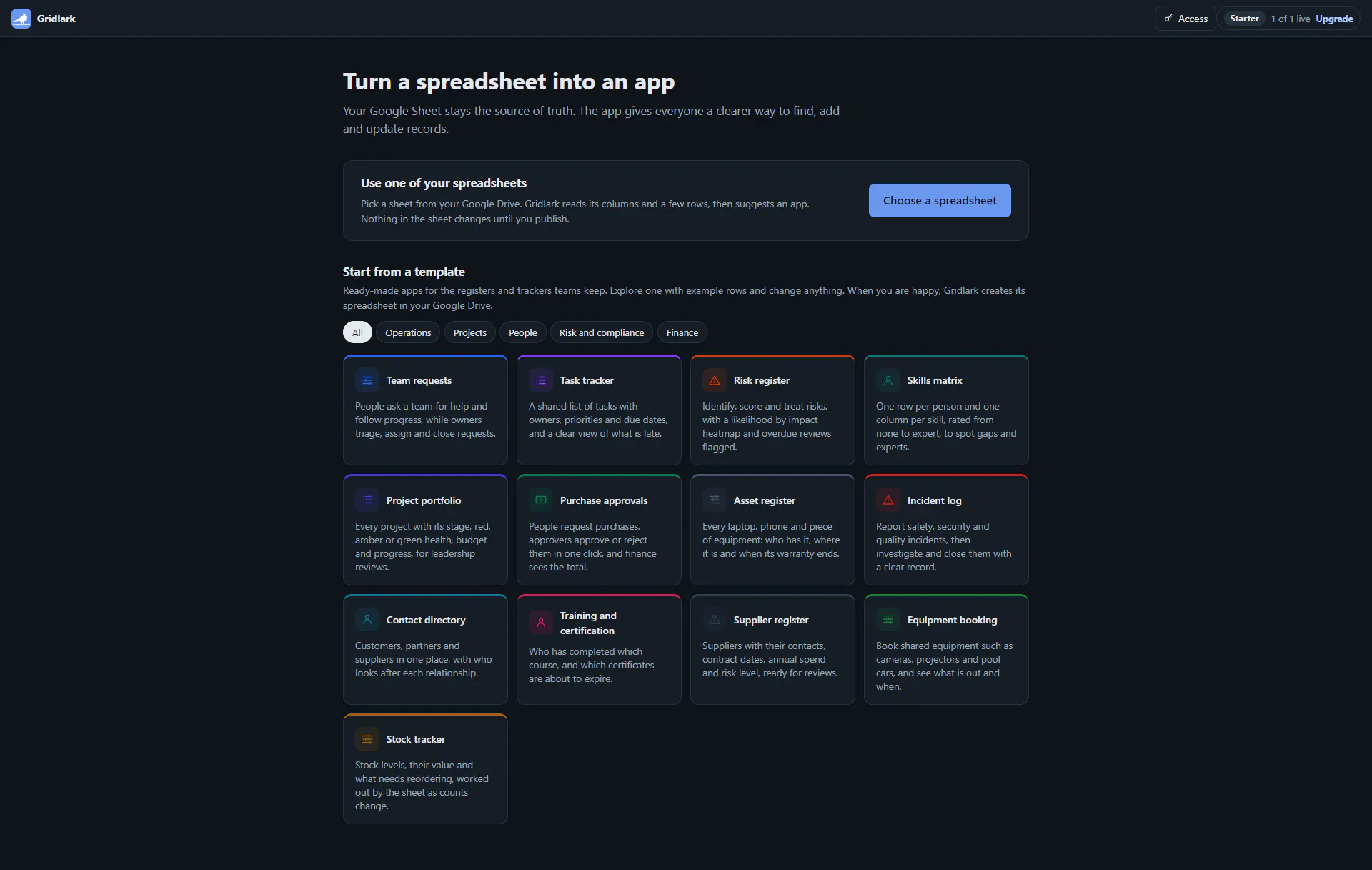Click the Supplier register triangle icon
1372x870 pixels.
715,620
